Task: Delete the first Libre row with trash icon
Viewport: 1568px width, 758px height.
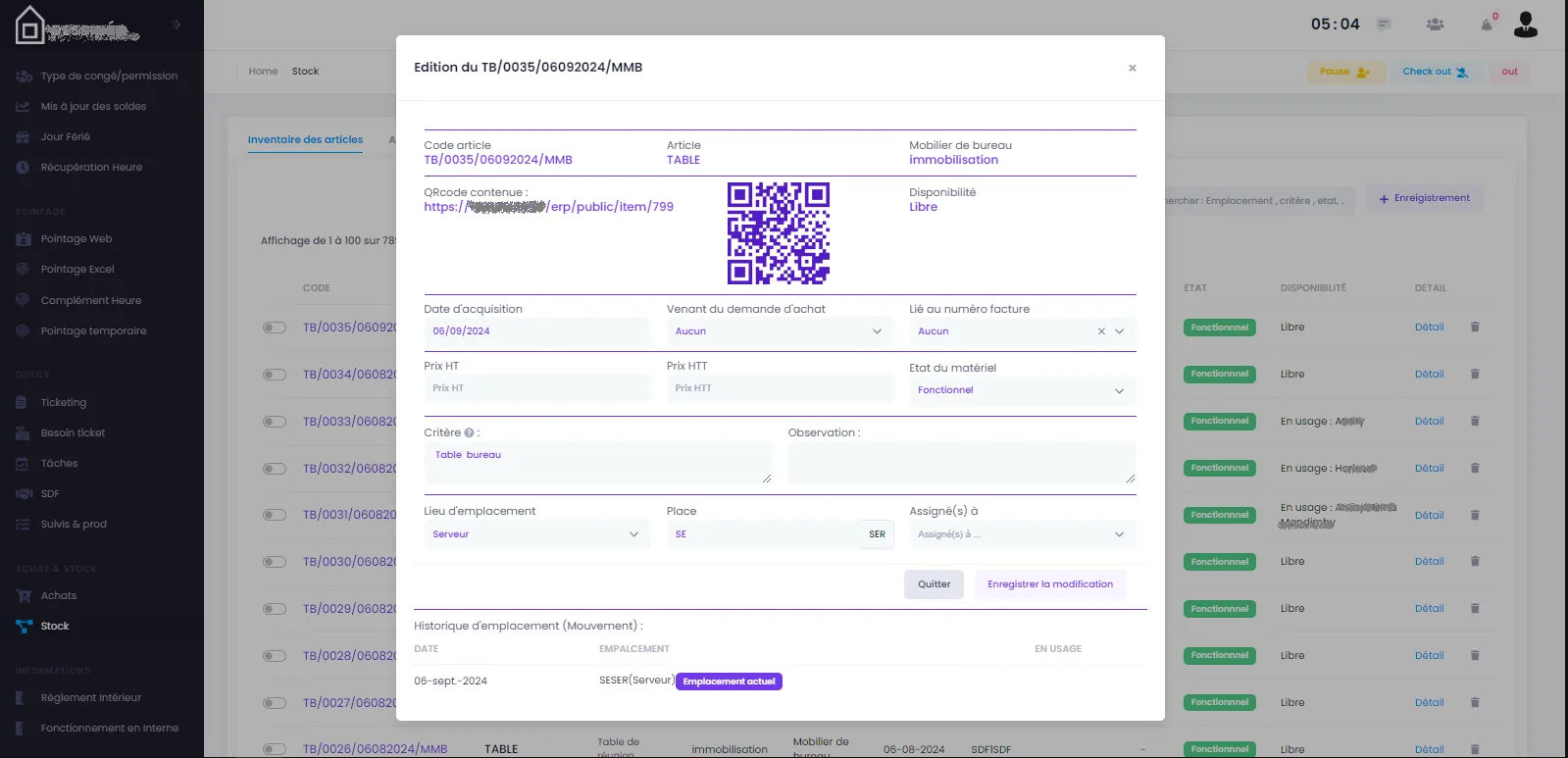Action: point(1475,328)
